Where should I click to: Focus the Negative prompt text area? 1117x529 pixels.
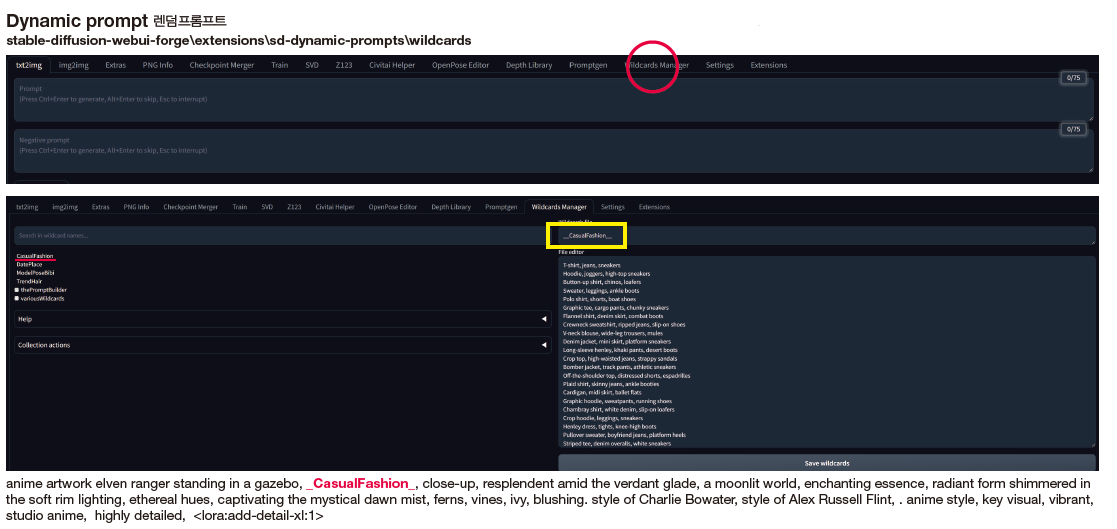coord(554,151)
